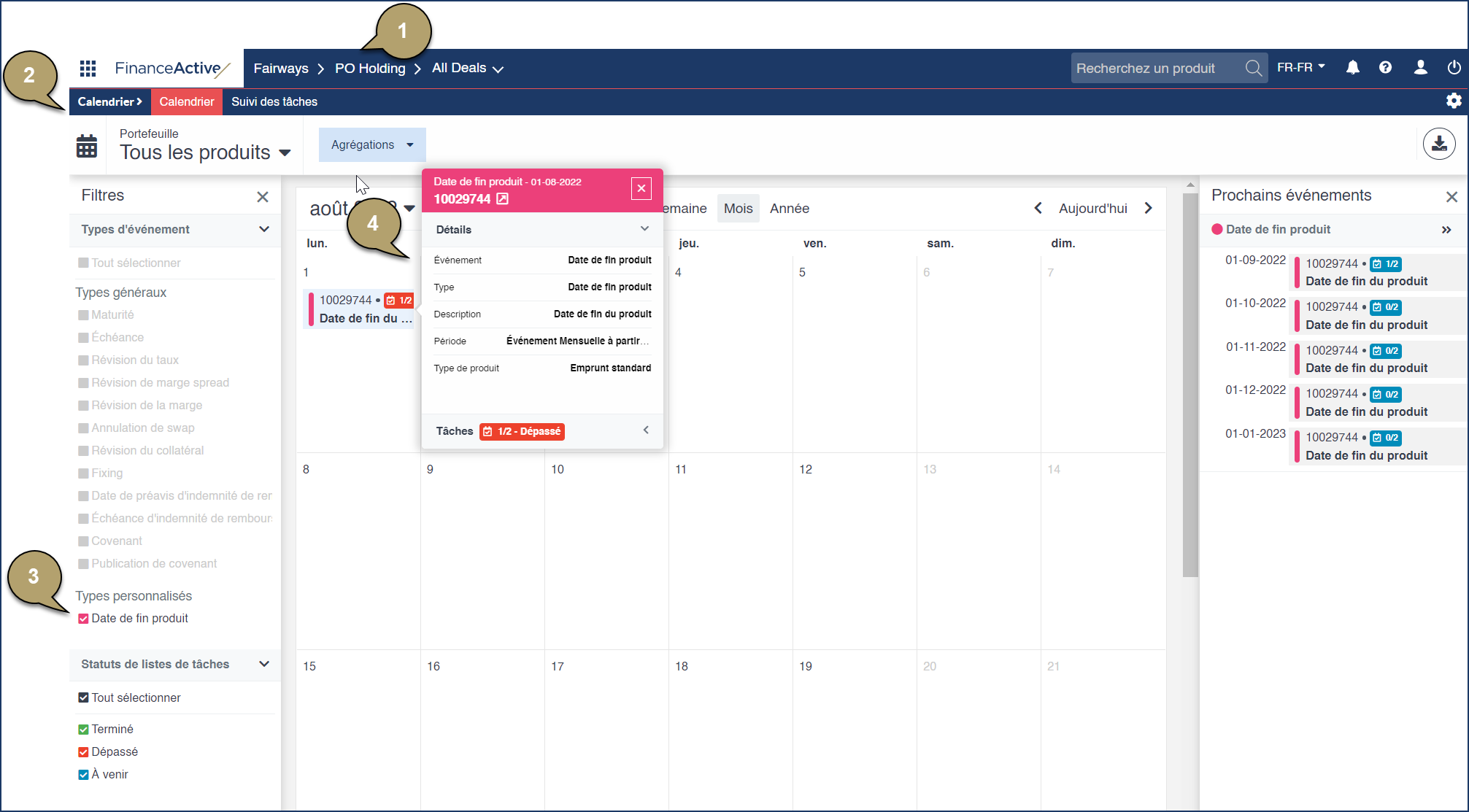Enable the Maturité event type checkbox

[x=82, y=314]
